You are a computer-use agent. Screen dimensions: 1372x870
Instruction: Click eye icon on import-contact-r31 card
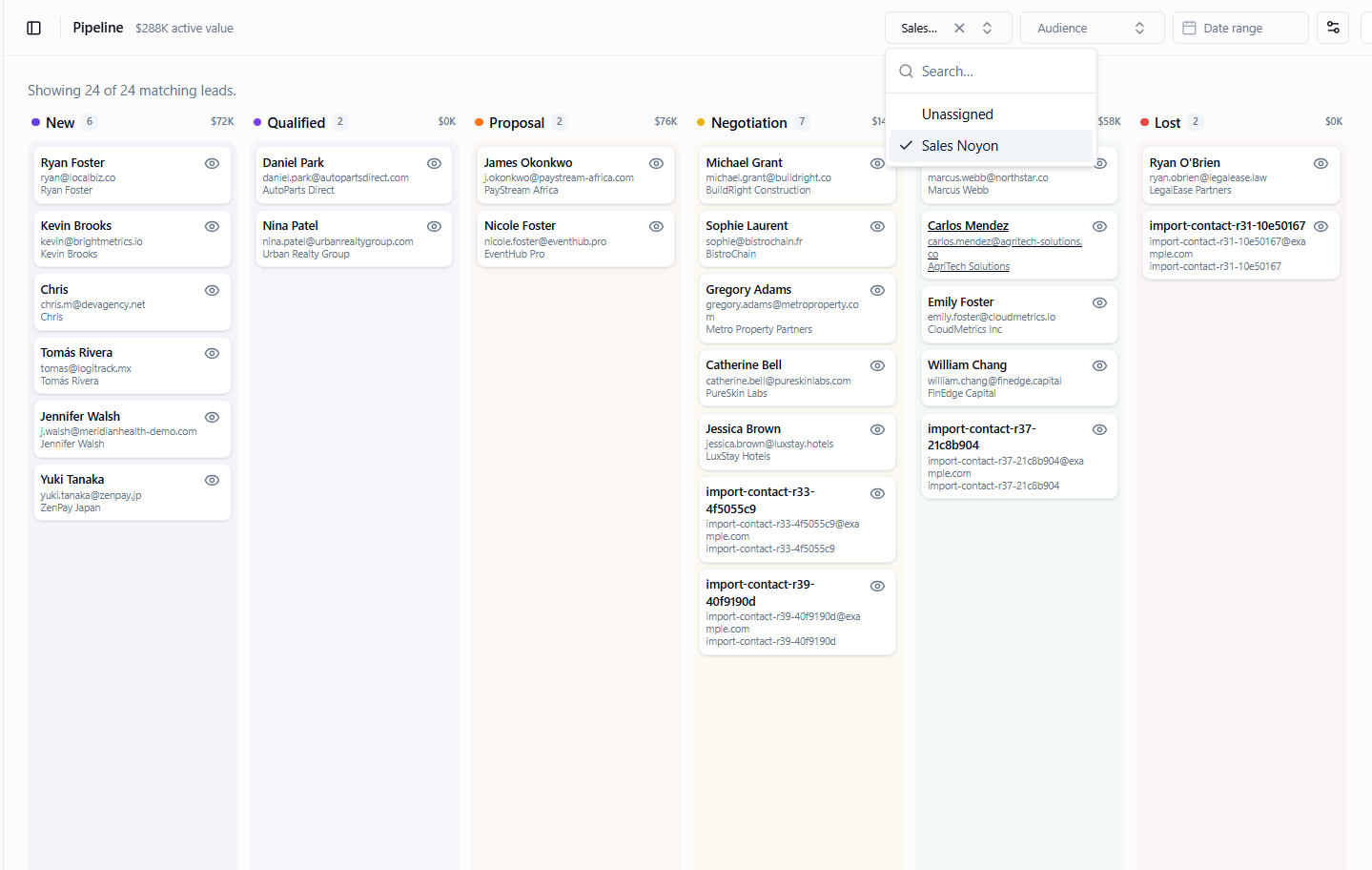(1321, 227)
